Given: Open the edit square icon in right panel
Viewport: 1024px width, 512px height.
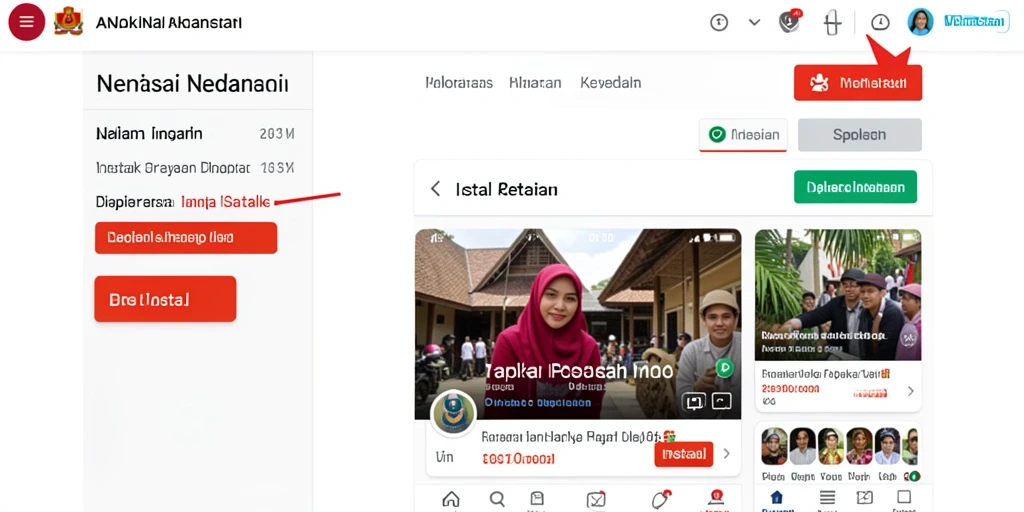Looking at the screenshot, I should tap(865, 498).
